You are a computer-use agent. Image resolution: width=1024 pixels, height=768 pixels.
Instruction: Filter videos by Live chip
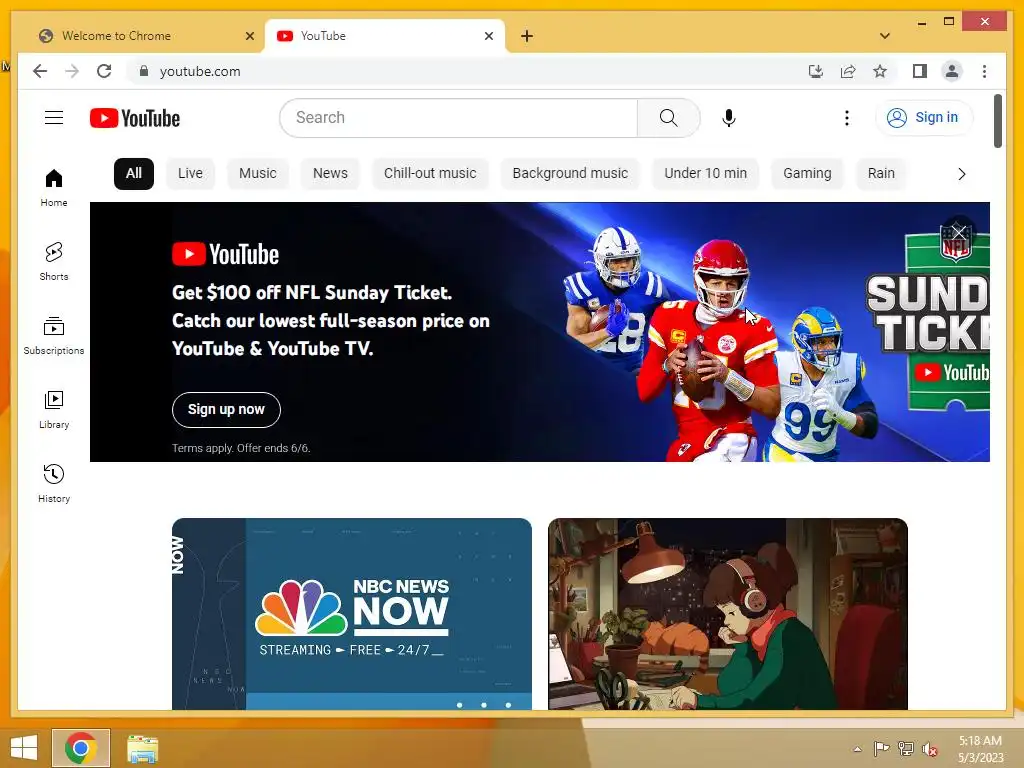(190, 174)
